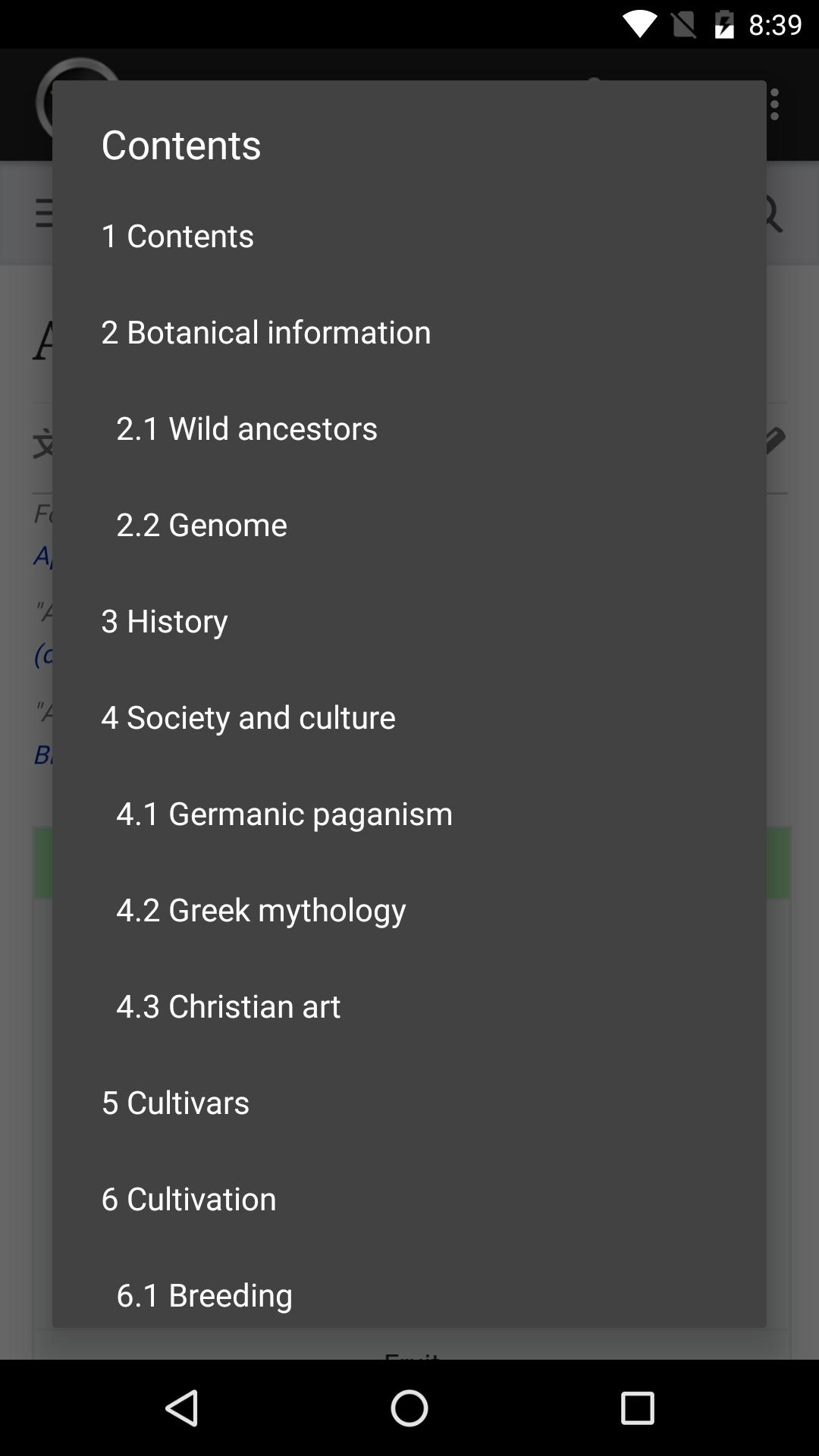Open the overflow menu with three dots
The width and height of the screenshot is (819, 1456).
774,103
